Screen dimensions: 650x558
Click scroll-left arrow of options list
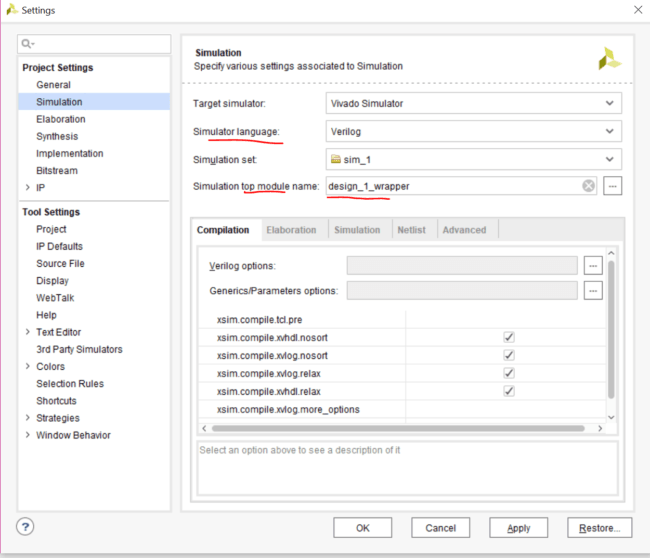[204, 428]
